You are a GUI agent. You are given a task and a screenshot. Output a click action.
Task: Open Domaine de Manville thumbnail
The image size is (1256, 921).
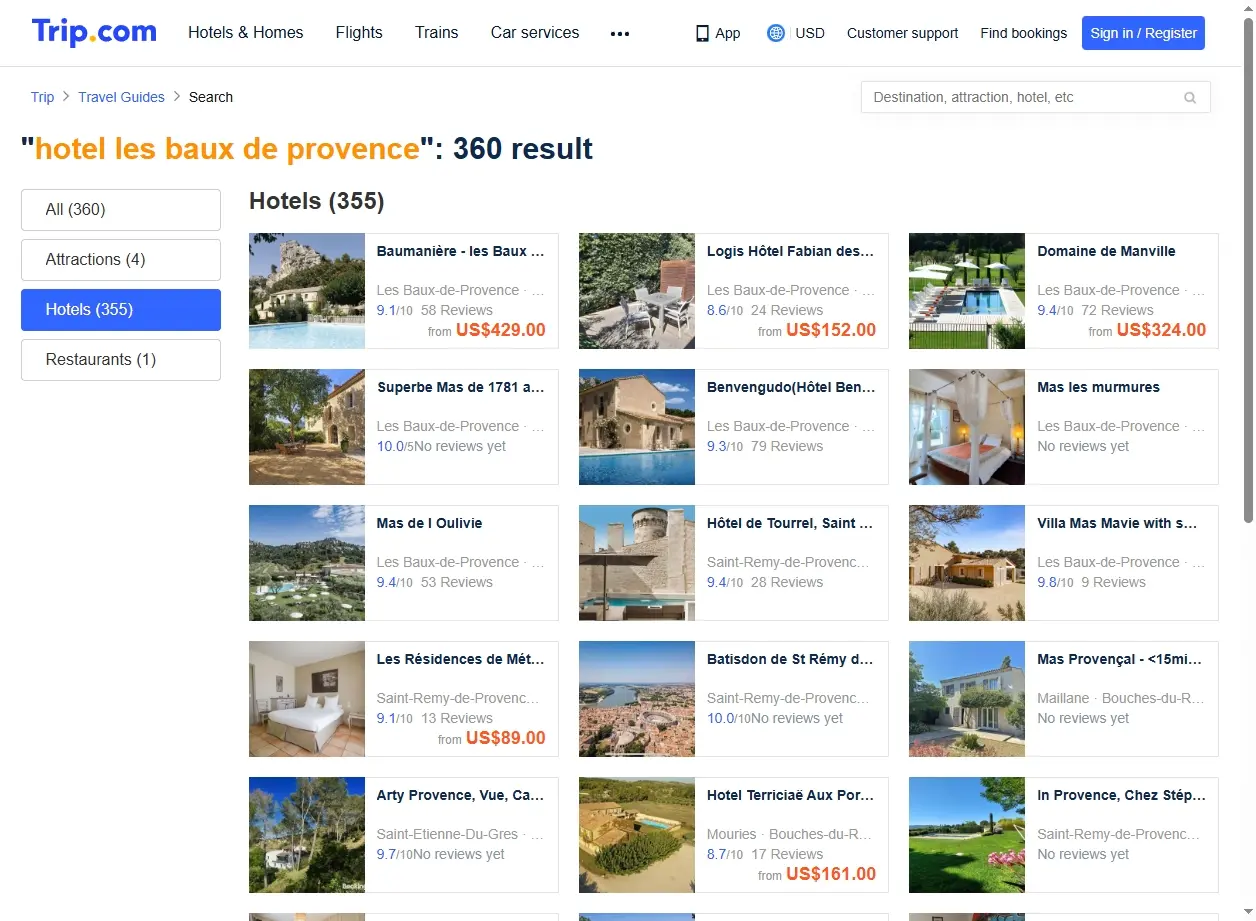click(967, 291)
